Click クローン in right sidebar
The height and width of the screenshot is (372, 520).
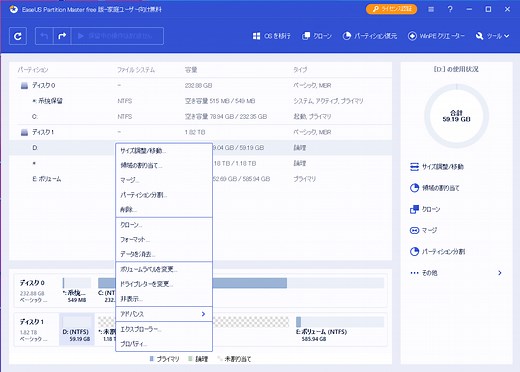(x=425, y=209)
